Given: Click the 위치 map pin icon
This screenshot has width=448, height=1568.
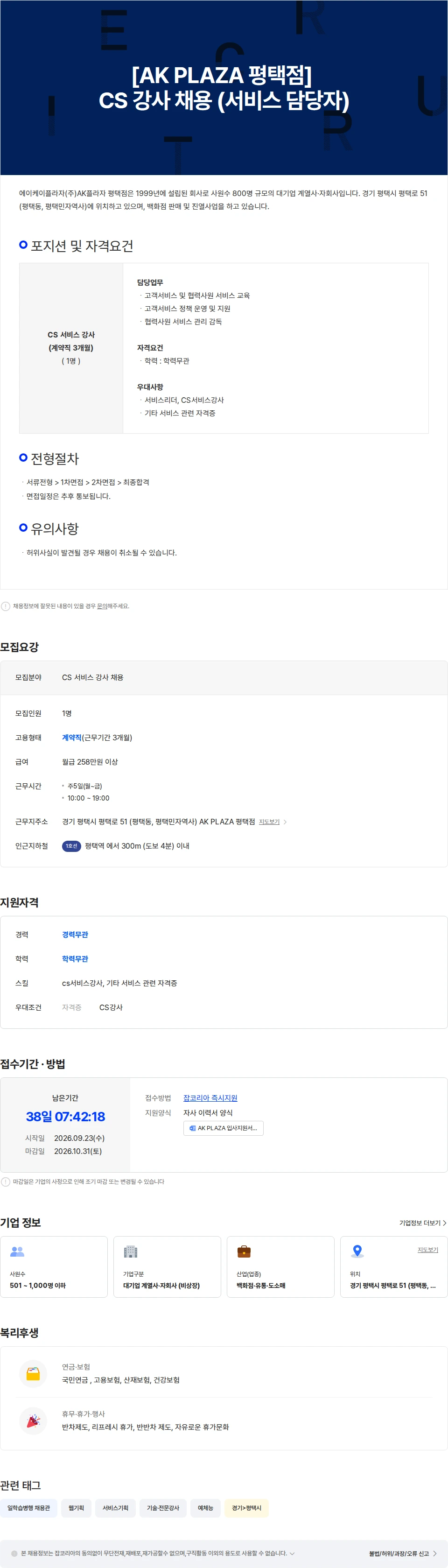Looking at the screenshot, I should [357, 1252].
